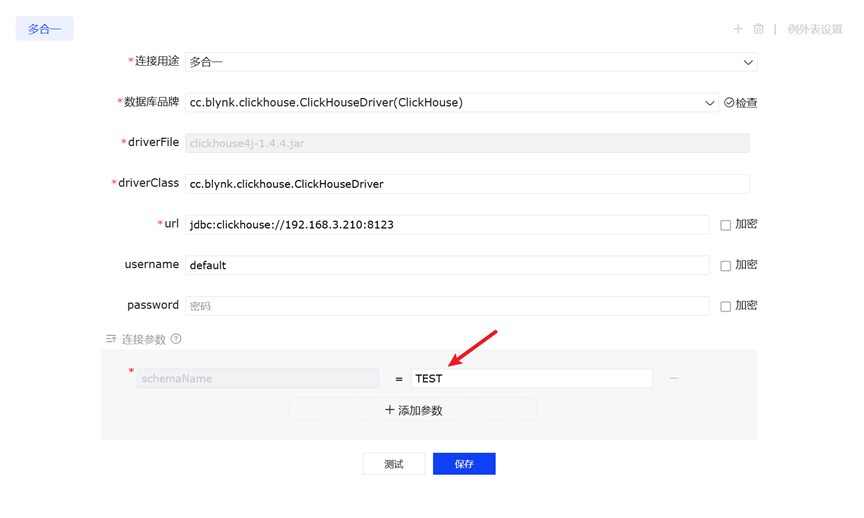Enable 加密 checkbox for password
Screen dimensions: 864x518
(x=726, y=306)
